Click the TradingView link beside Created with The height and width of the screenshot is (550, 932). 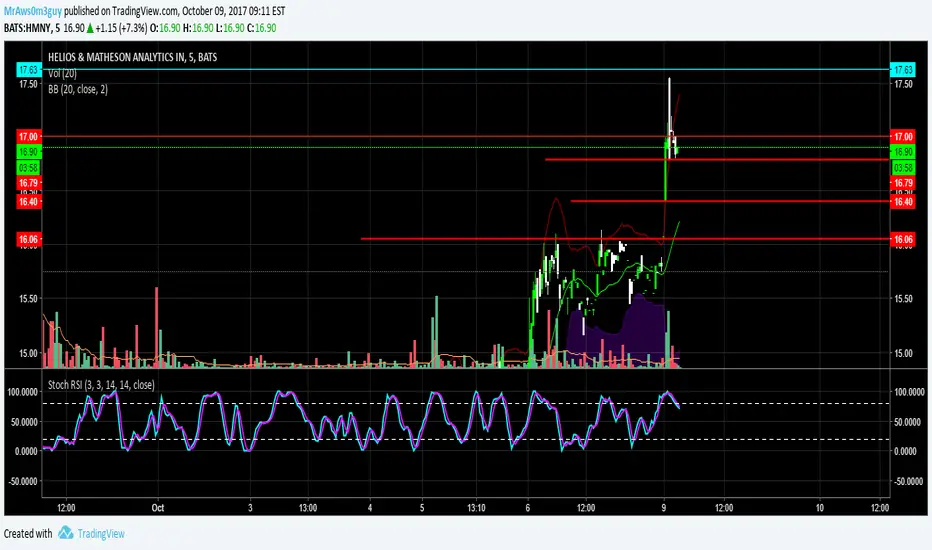tap(101, 533)
